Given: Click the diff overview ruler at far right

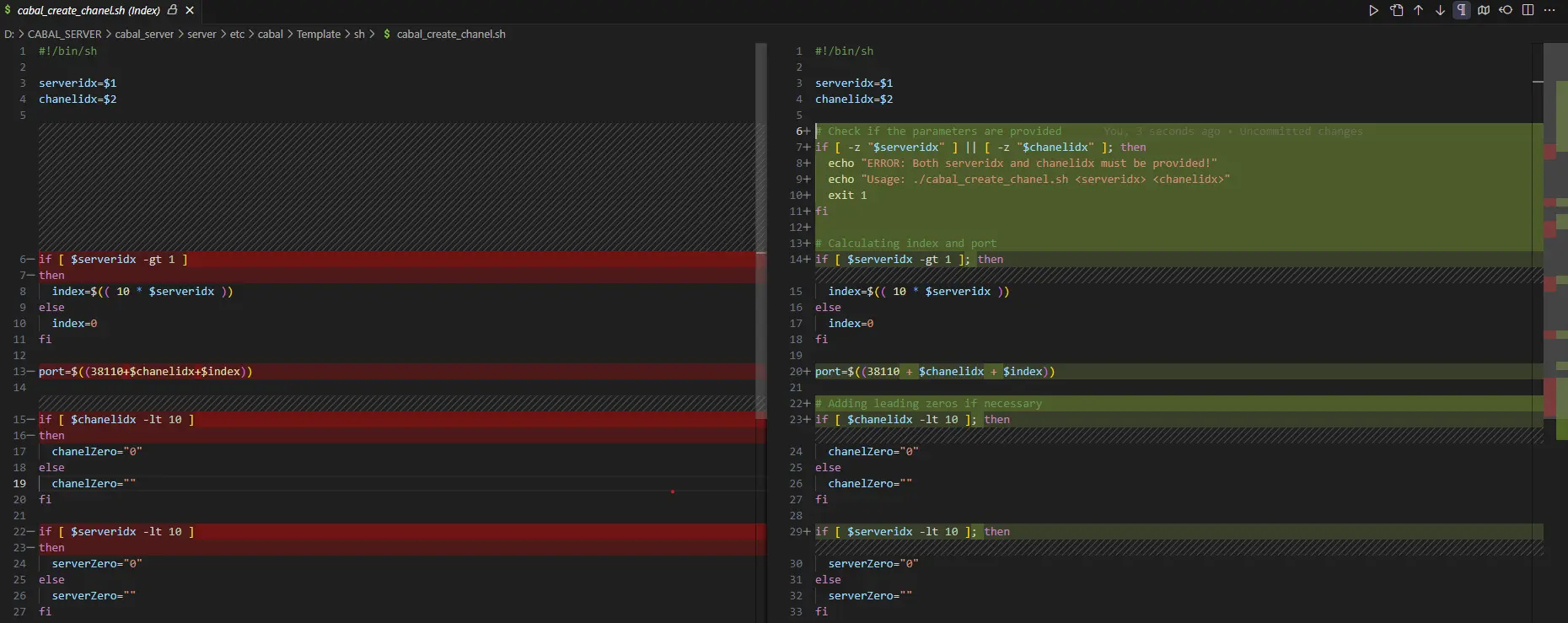Looking at the screenshot, I should point(1555,333).
